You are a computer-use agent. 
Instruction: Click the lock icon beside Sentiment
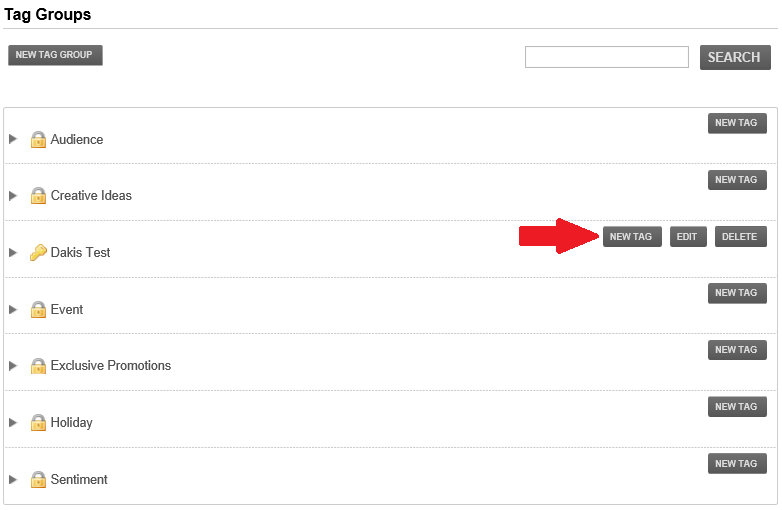pos(38,480)
